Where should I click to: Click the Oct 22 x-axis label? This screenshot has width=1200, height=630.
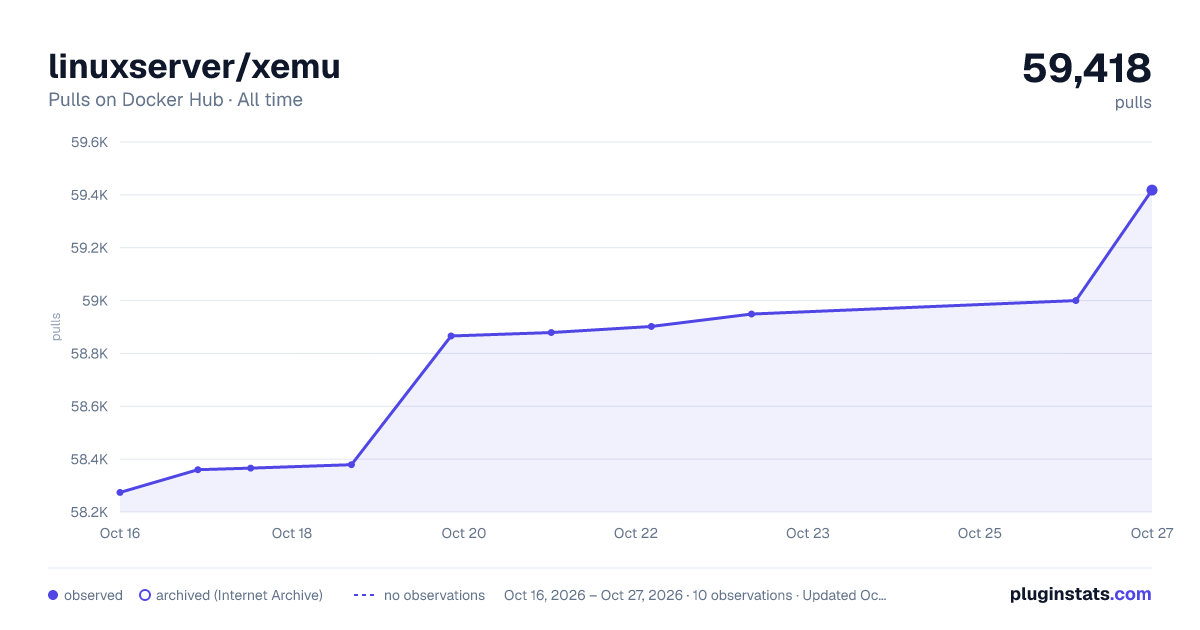pos(636,533)
